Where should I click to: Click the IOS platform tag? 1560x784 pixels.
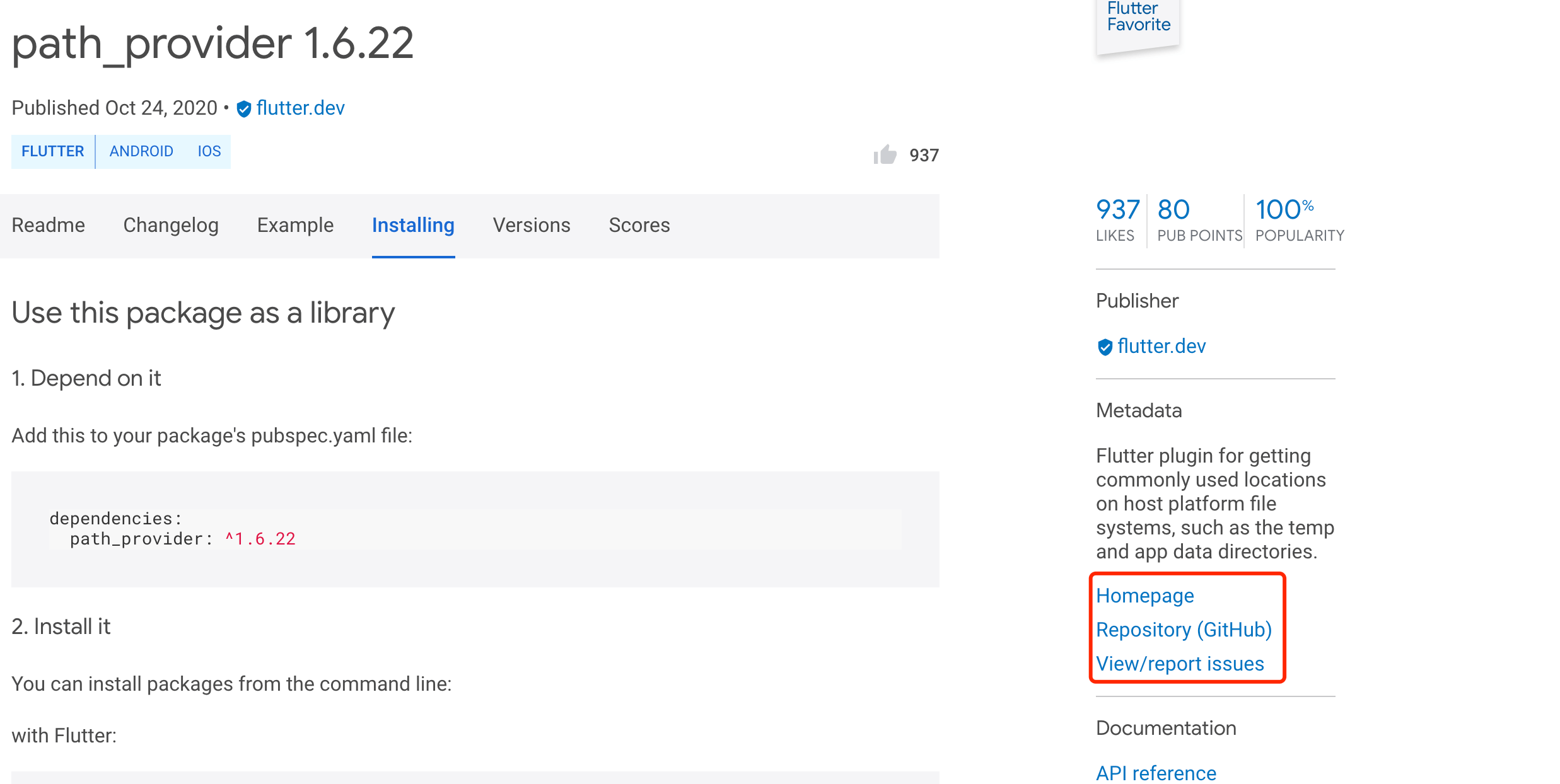tap(209, 151)
